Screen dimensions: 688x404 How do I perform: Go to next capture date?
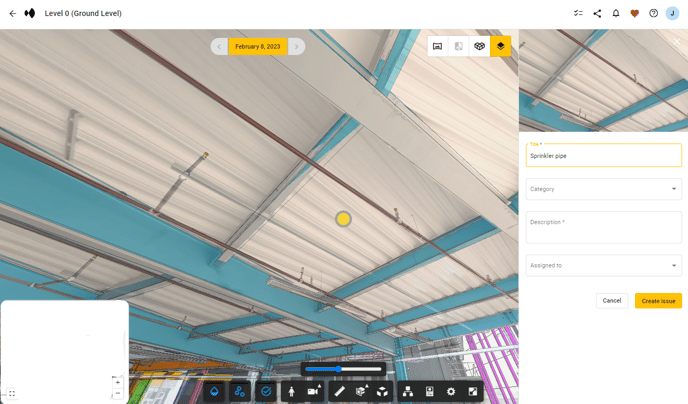pyautogui.click(x=296, y=46)
